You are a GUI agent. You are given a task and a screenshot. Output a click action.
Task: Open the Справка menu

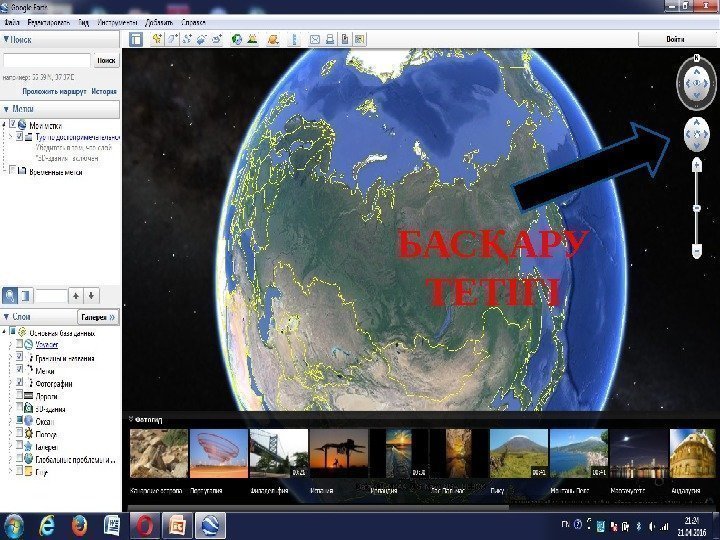point(193,22)
